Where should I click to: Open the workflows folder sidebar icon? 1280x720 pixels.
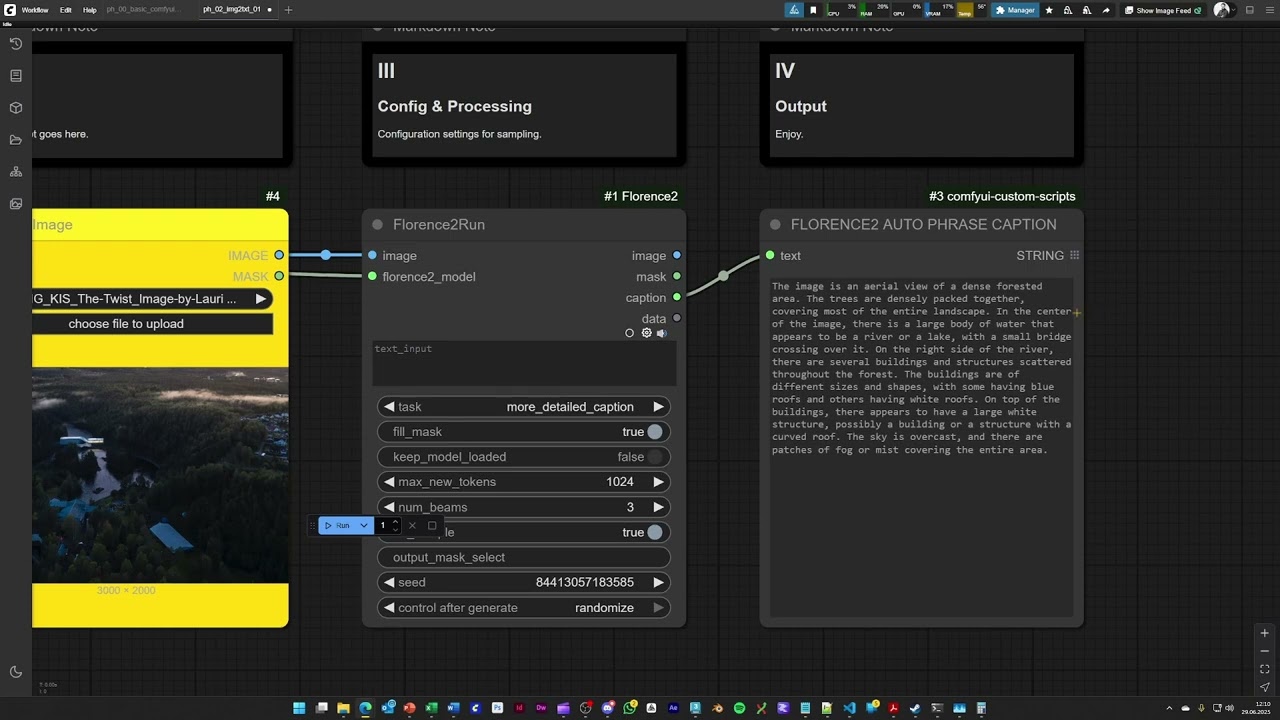(15, 140)
